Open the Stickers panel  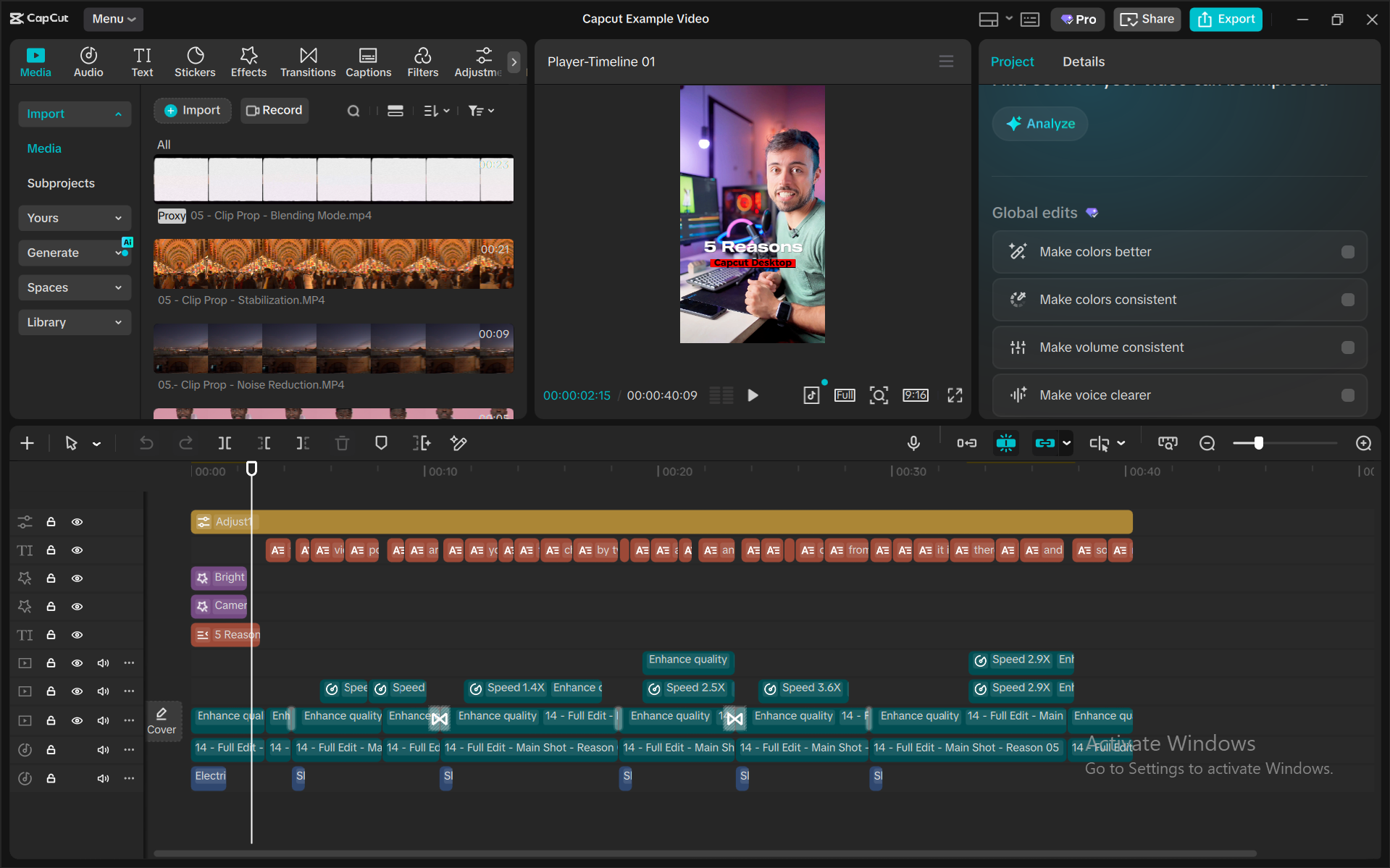point(195,62)
